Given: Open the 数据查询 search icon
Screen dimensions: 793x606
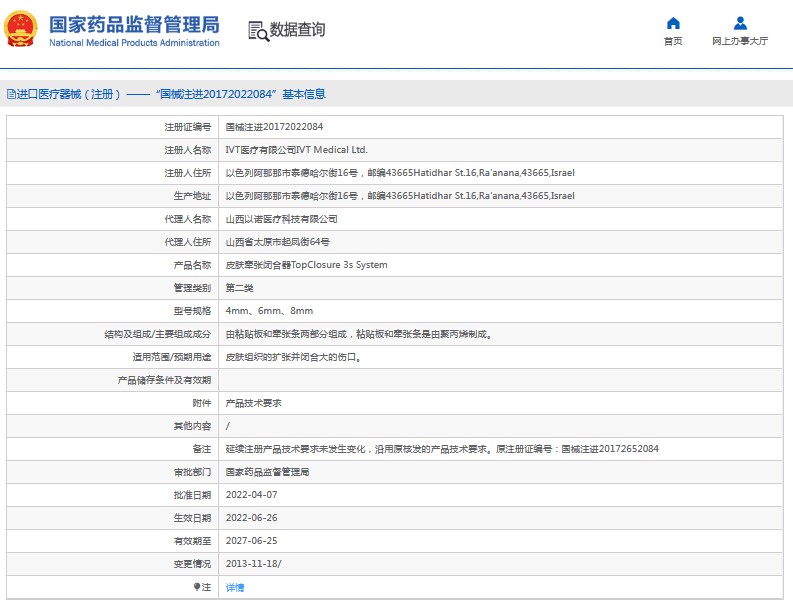Looking at the screenshot, I should (x=258, y=31).
